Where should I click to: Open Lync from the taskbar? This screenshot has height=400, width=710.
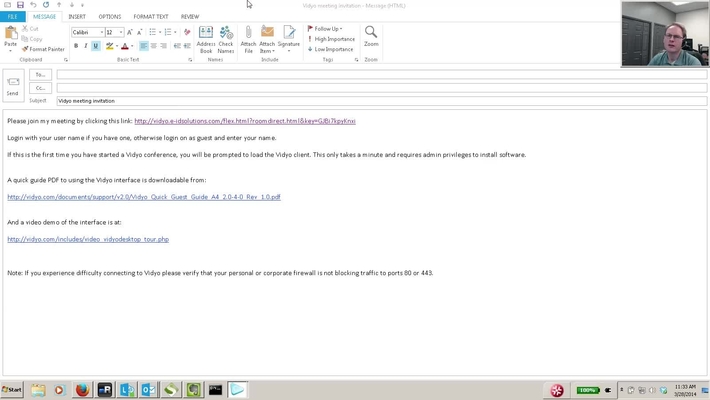(x=127, y=390)
